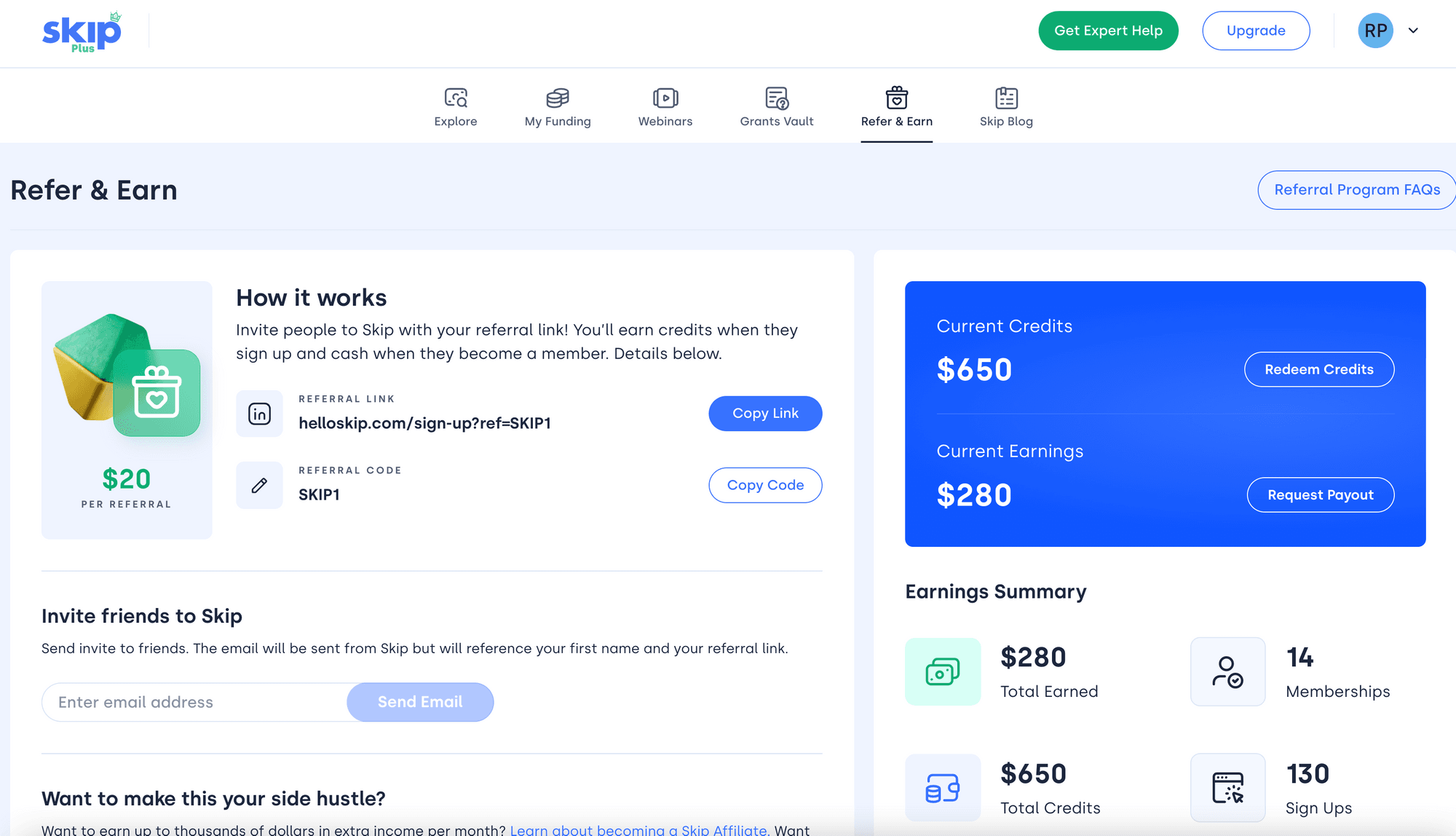1456x836 pixels.
Task: Click Get Expert Help button
Action: 1108,31
